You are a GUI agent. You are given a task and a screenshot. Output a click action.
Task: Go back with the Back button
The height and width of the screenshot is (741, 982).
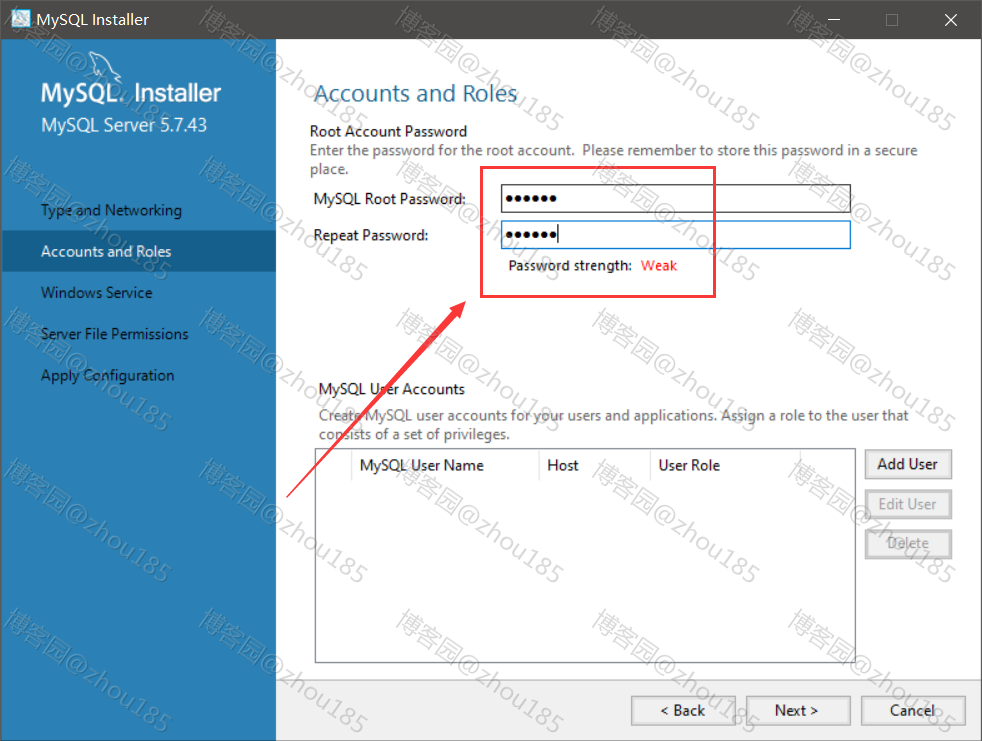(x=683, y=710)
